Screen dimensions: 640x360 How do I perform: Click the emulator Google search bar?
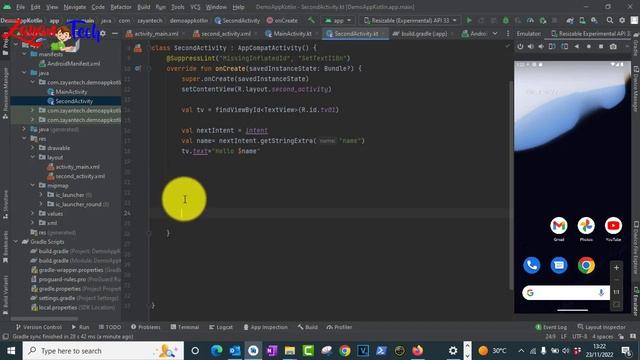click(566, 293)
